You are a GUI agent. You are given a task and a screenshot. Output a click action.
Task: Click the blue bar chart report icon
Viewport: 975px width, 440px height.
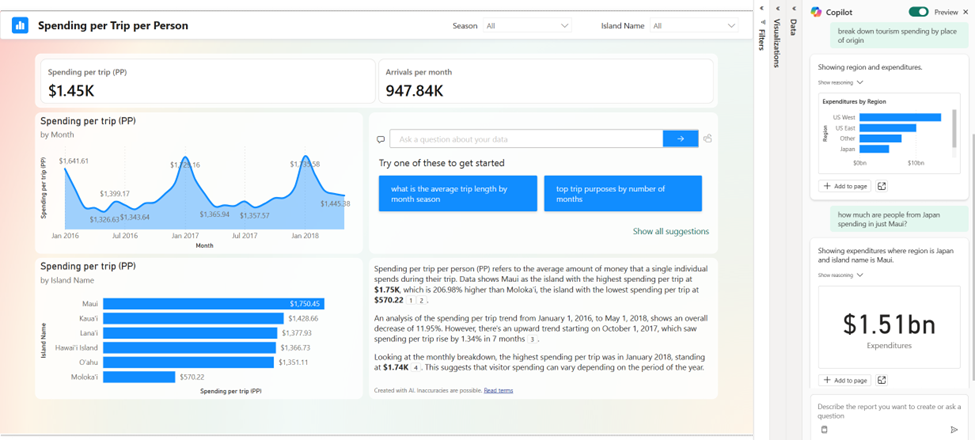tap(20, 25)
